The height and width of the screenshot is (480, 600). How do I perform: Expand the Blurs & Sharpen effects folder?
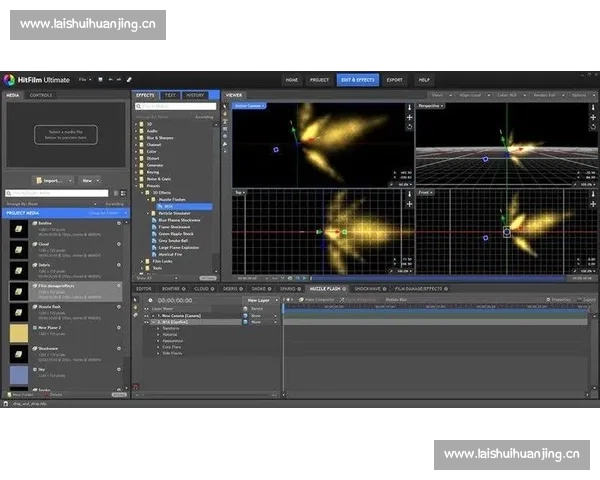pyautogui.click(x=138, y=137)
